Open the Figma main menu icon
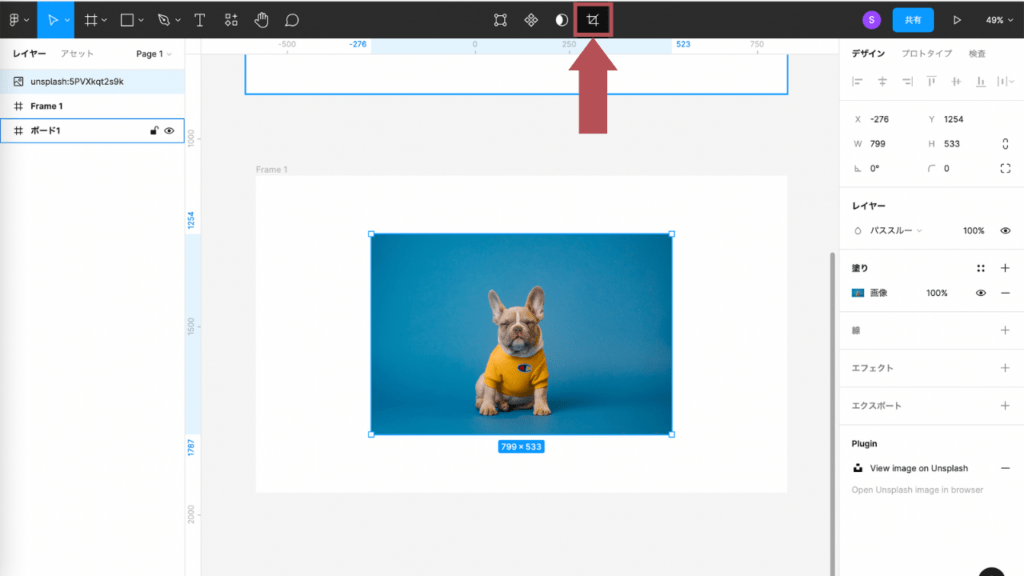This screenshot has height=576, width=1024. pos(14,20)
